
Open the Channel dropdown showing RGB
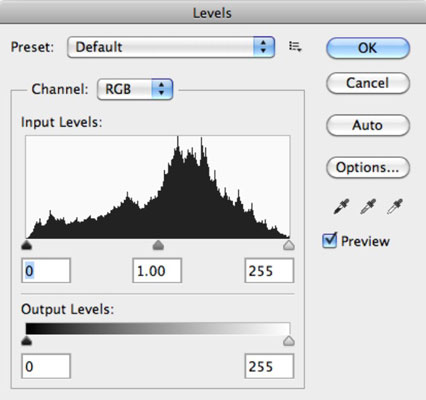(x=135, y=89)
